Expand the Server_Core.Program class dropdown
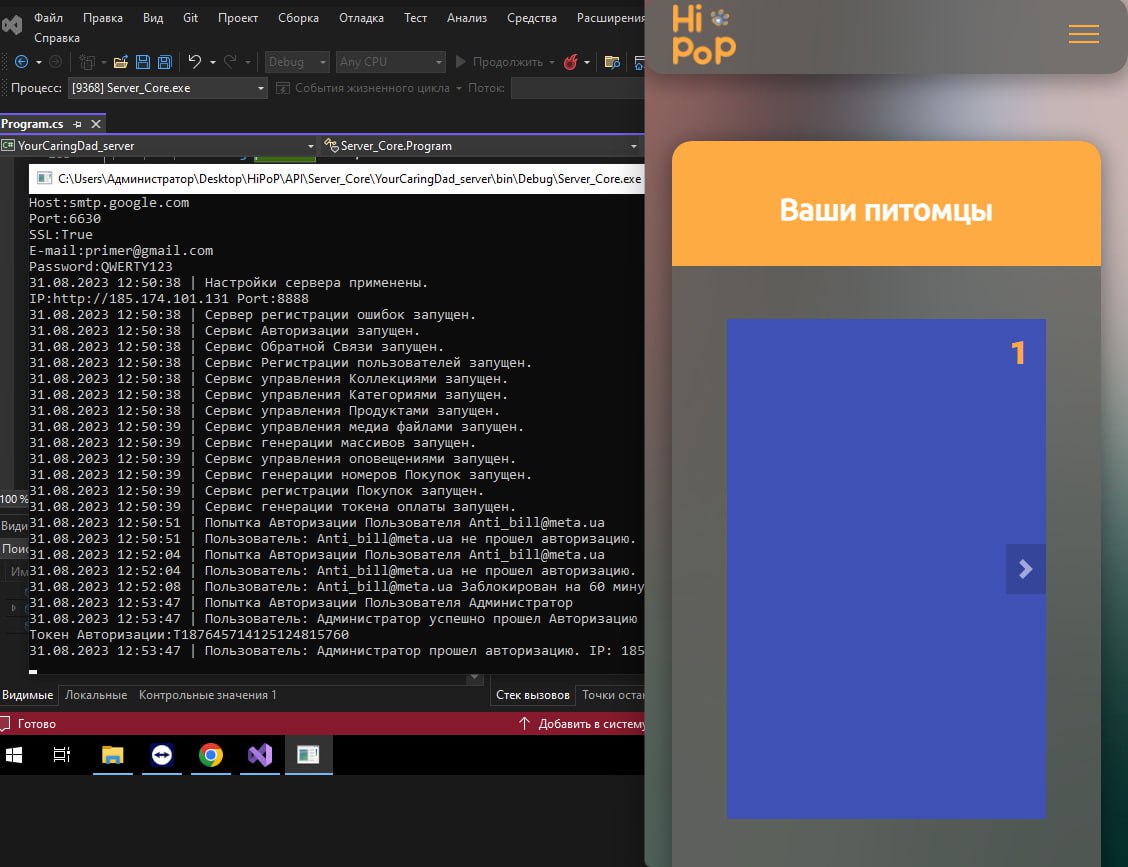The height and width of the screenshot is (867, 1128). (x=481, y=145)
